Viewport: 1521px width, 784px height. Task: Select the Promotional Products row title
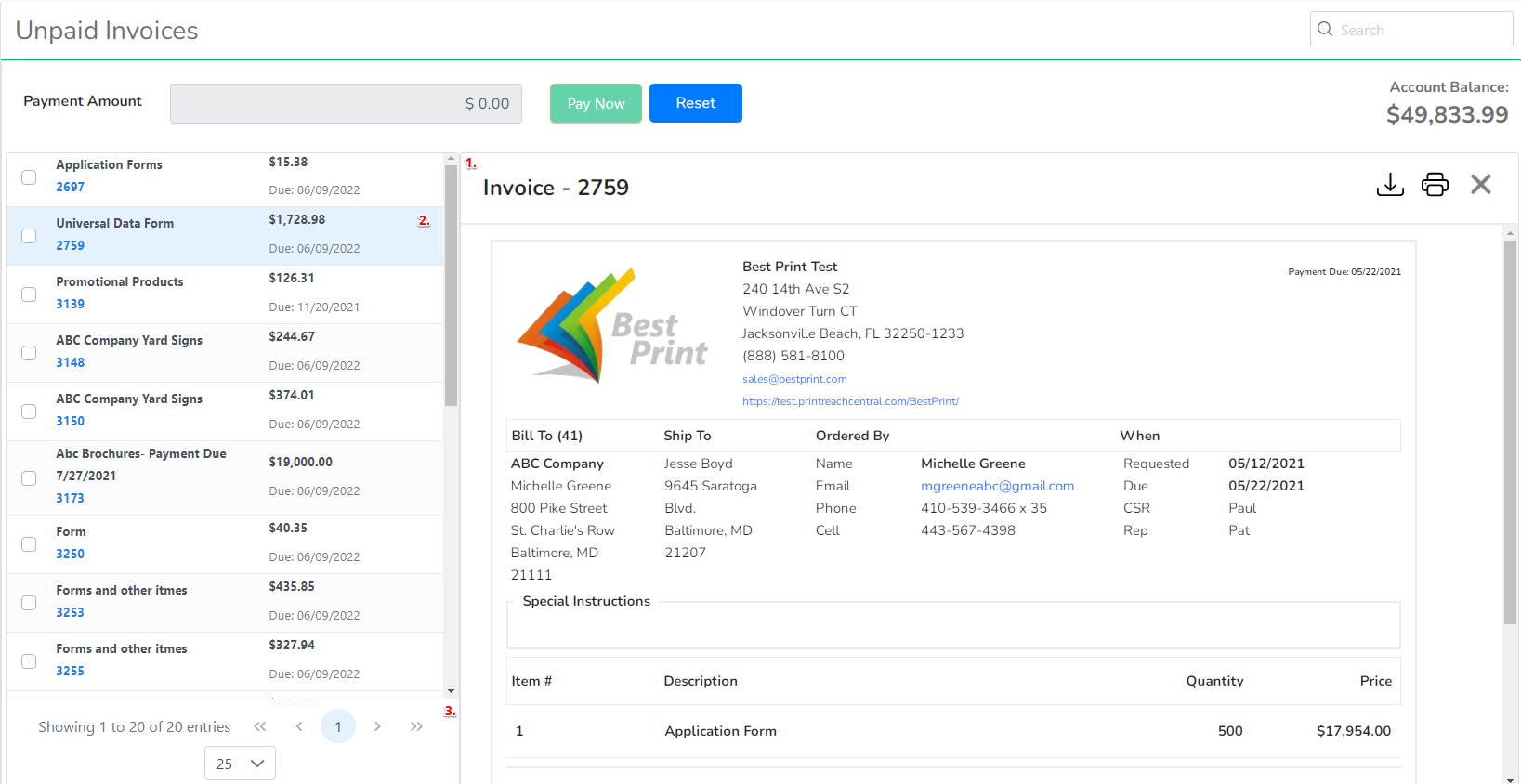point(119,281)
